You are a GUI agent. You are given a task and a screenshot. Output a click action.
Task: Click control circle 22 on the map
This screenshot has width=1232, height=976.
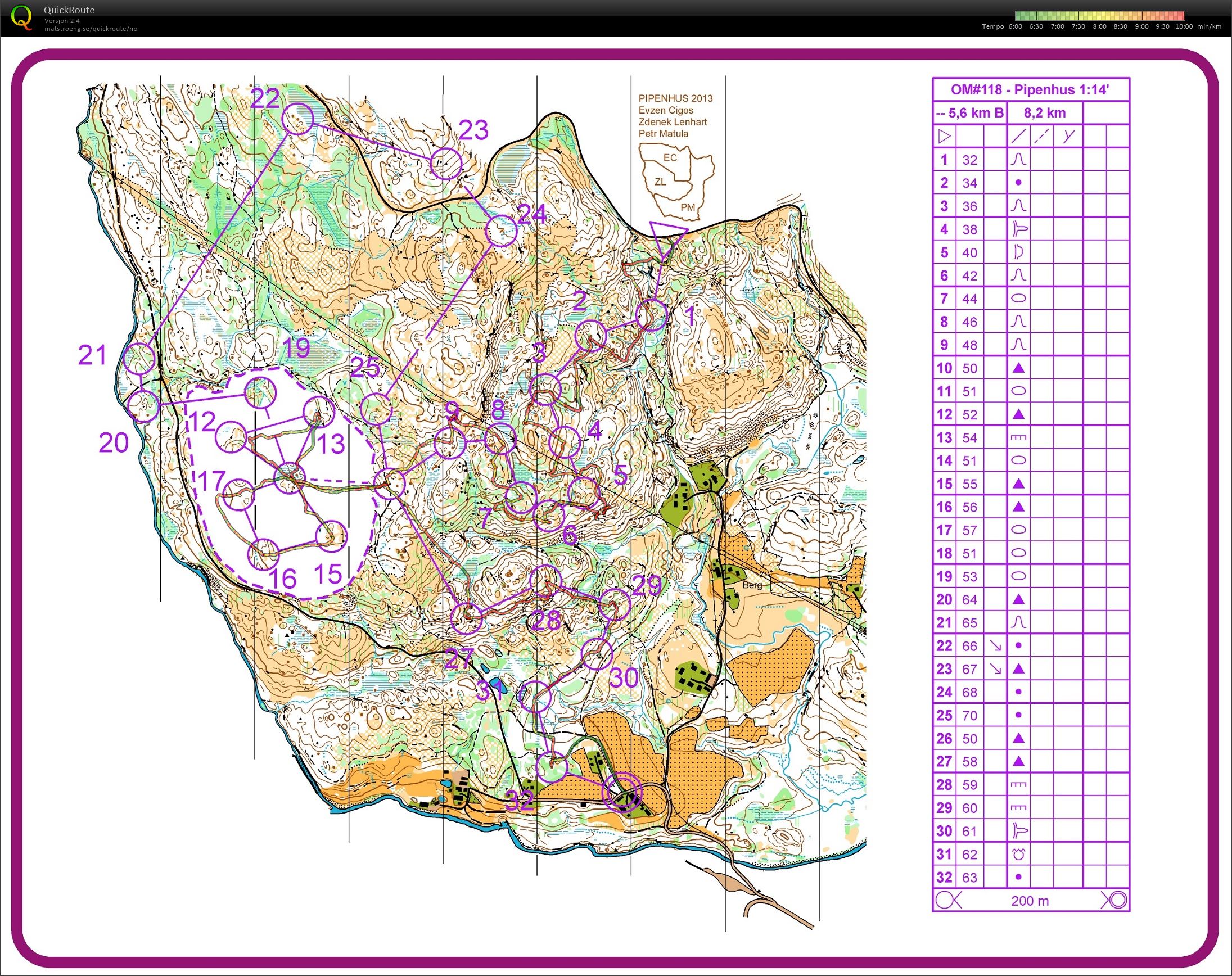coord(298,119)
